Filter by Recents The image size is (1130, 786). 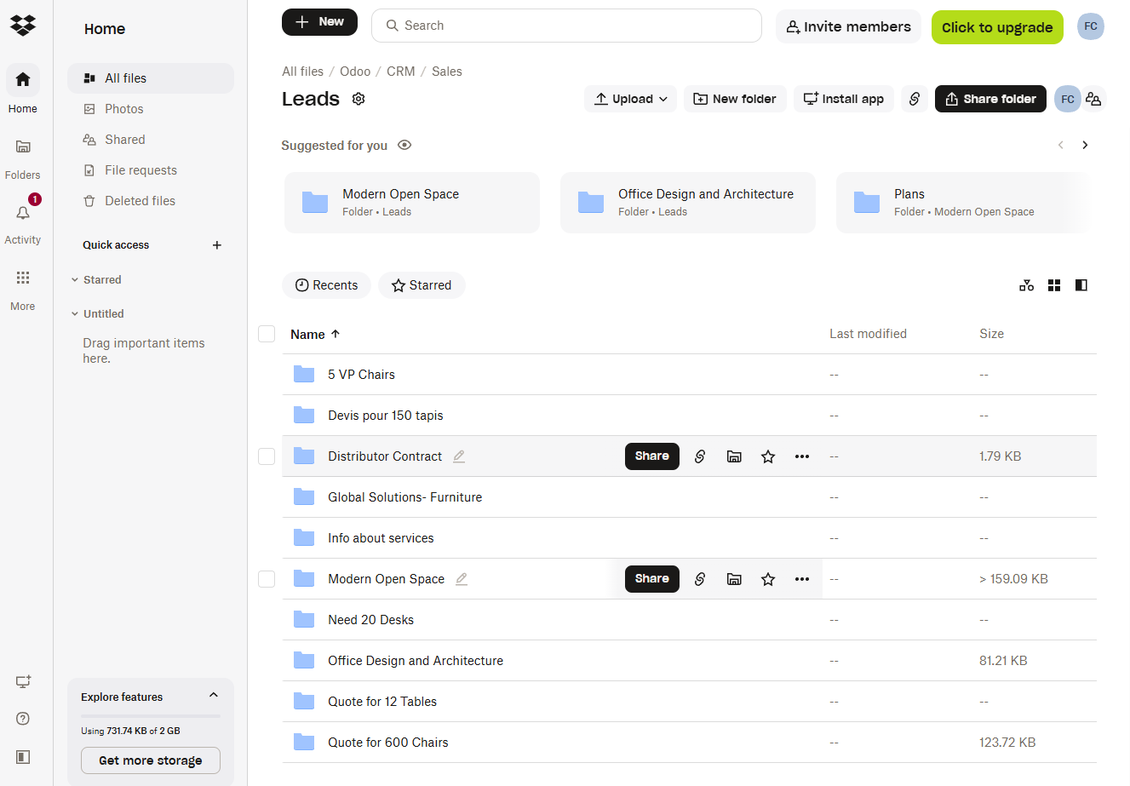pos(326,285)
